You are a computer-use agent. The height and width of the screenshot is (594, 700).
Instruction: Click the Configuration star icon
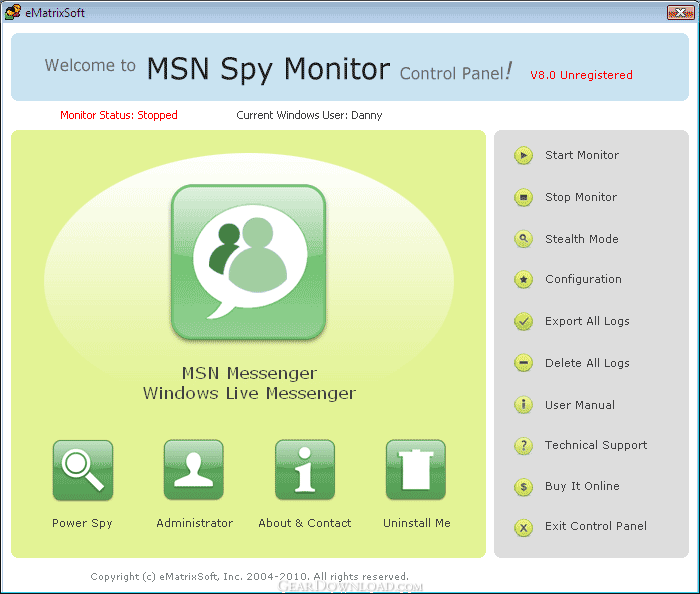click(523, 279)
